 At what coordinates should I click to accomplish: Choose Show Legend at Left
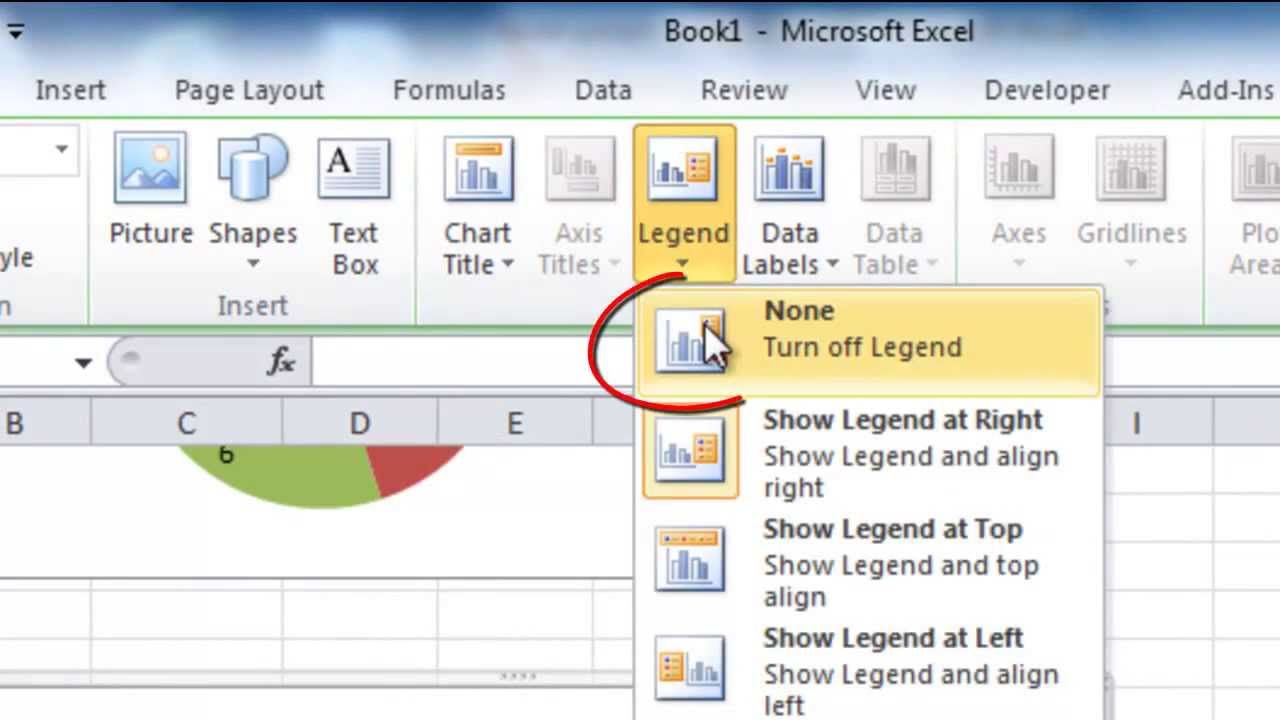[870, 670]
